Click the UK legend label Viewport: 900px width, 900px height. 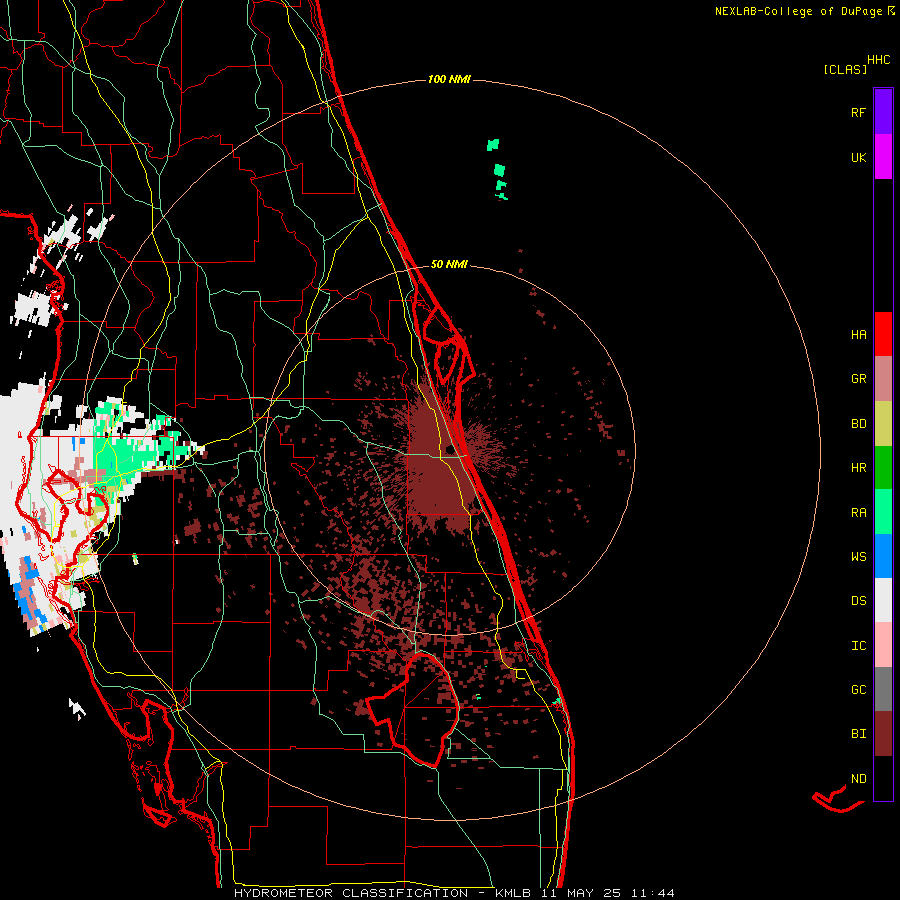pos(858,157)
